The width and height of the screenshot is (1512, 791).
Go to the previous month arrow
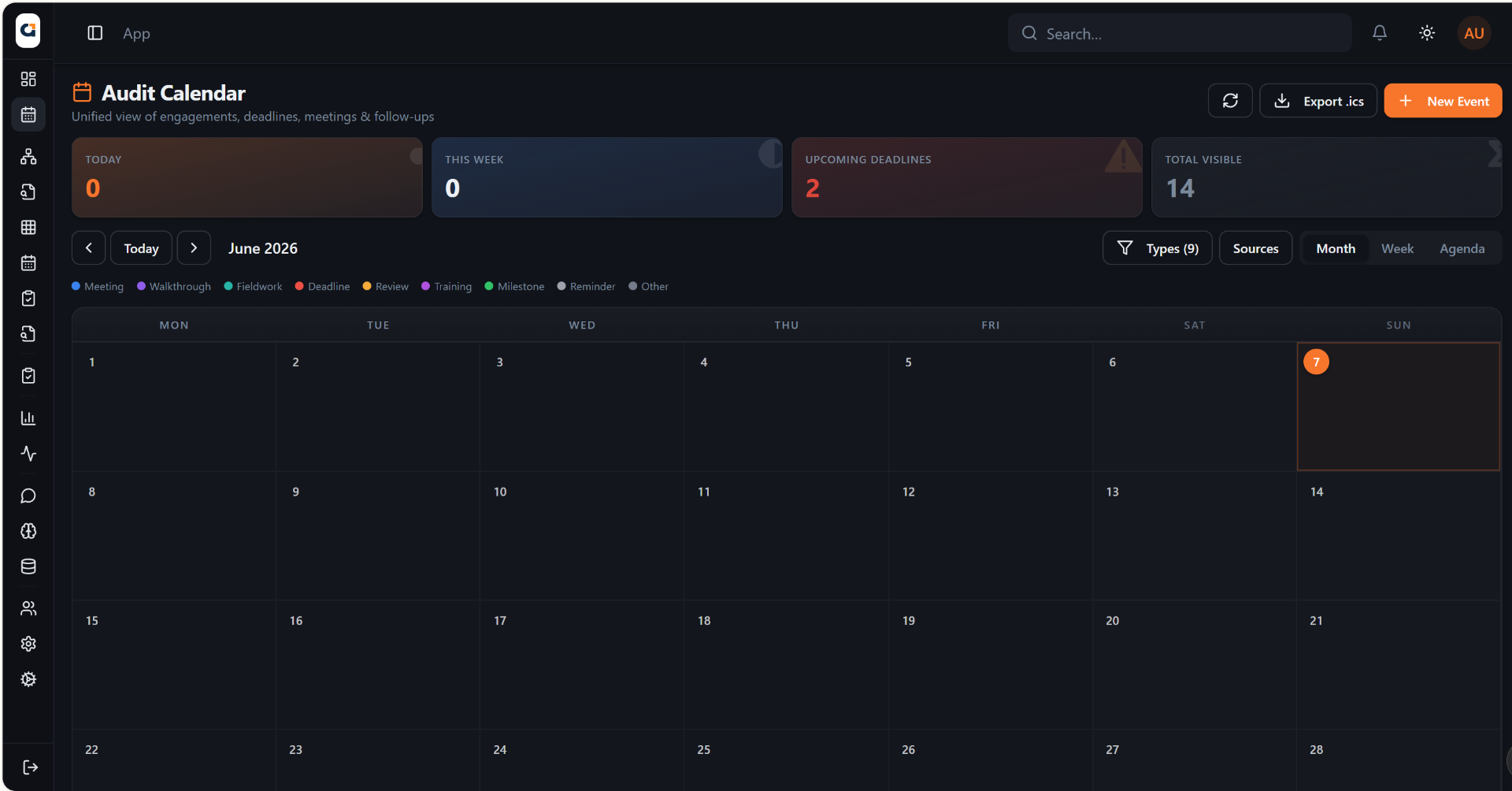tap(89, 248)
